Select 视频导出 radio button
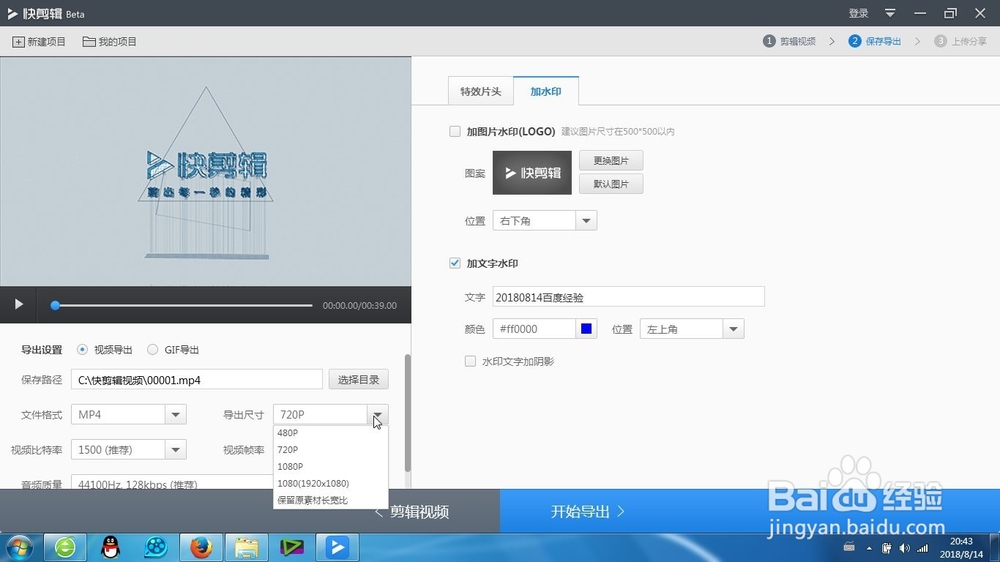Image resolution: width=1000 pixels, height=562 pixels. click(x=82, y=350)
